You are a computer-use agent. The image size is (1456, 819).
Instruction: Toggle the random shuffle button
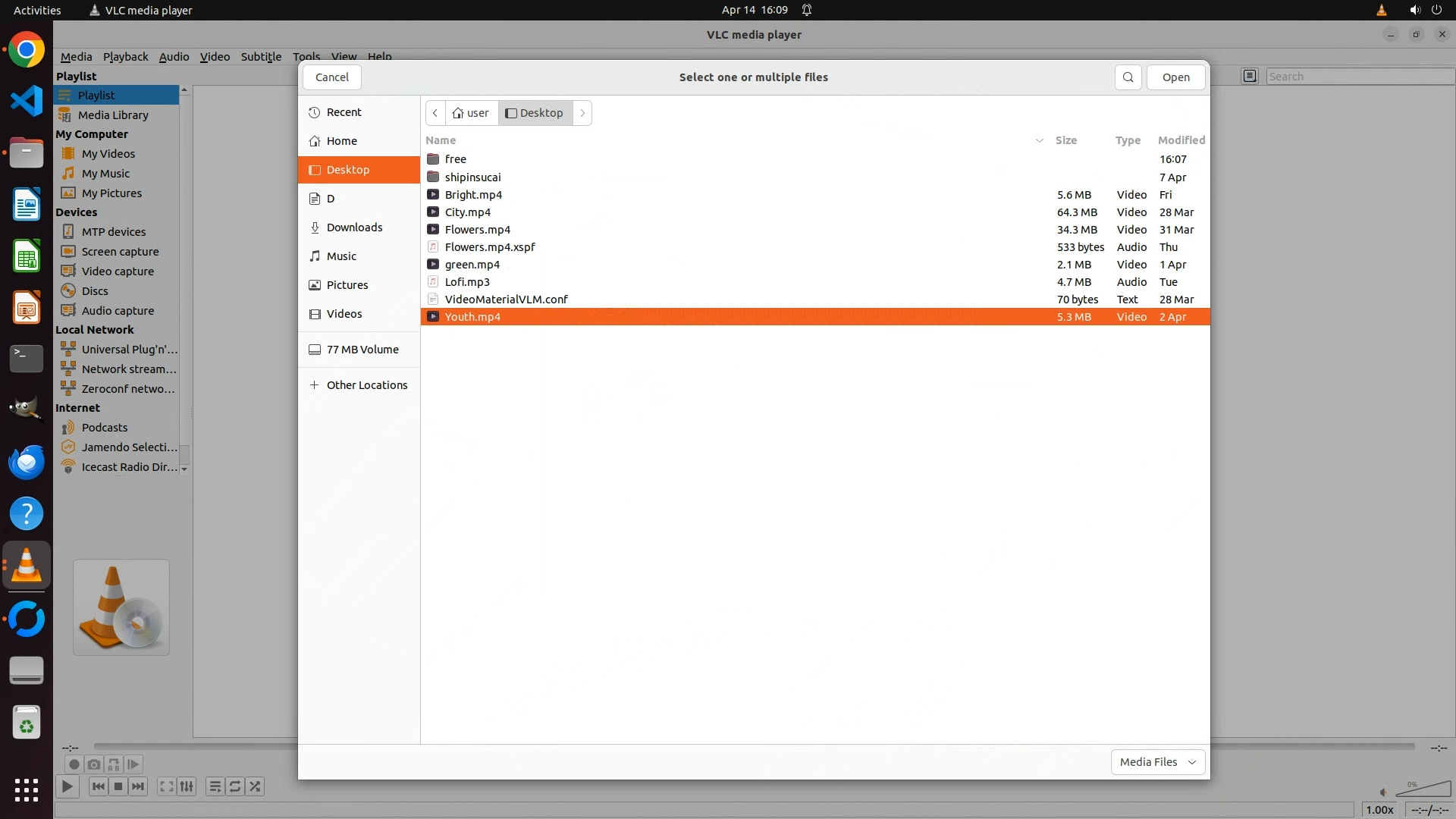click(x=255, y=786)
